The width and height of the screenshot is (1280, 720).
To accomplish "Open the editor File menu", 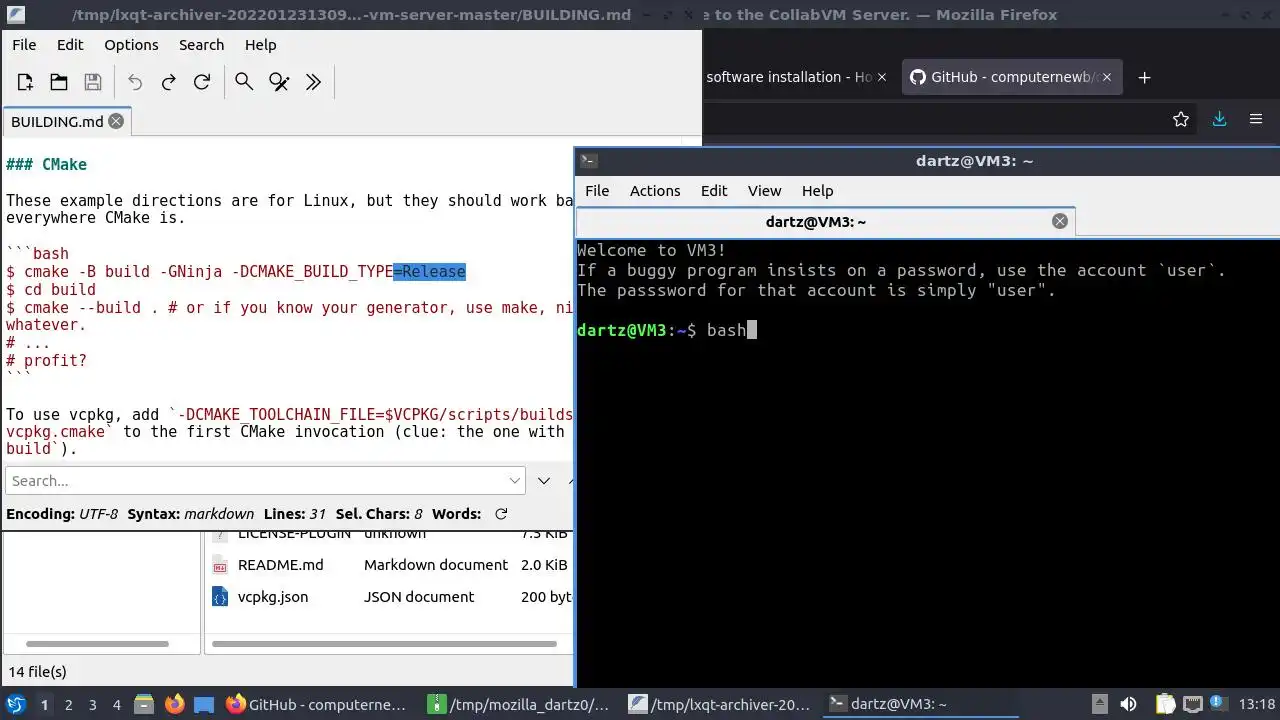I will pos(24,45).
